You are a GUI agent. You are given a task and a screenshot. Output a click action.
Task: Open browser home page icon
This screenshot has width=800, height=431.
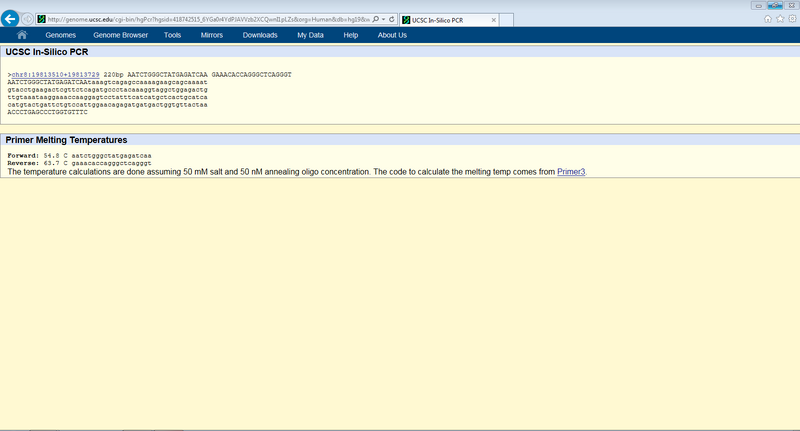[x=767, y=18]
